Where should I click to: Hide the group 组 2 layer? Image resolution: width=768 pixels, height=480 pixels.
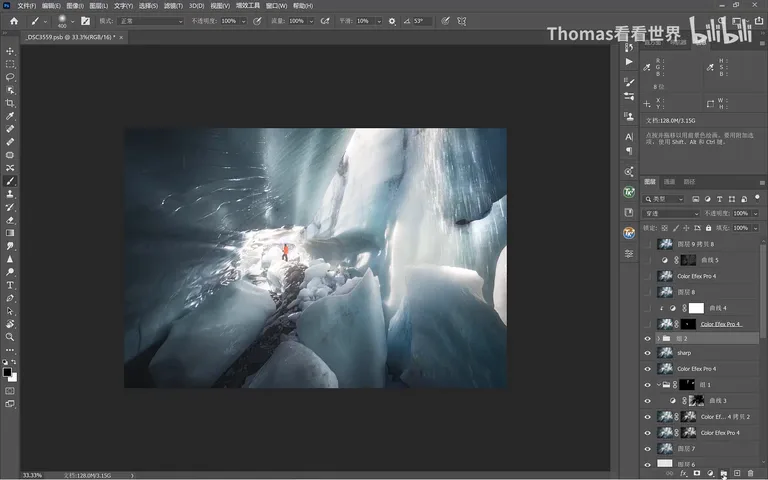(x=648, y=338)
